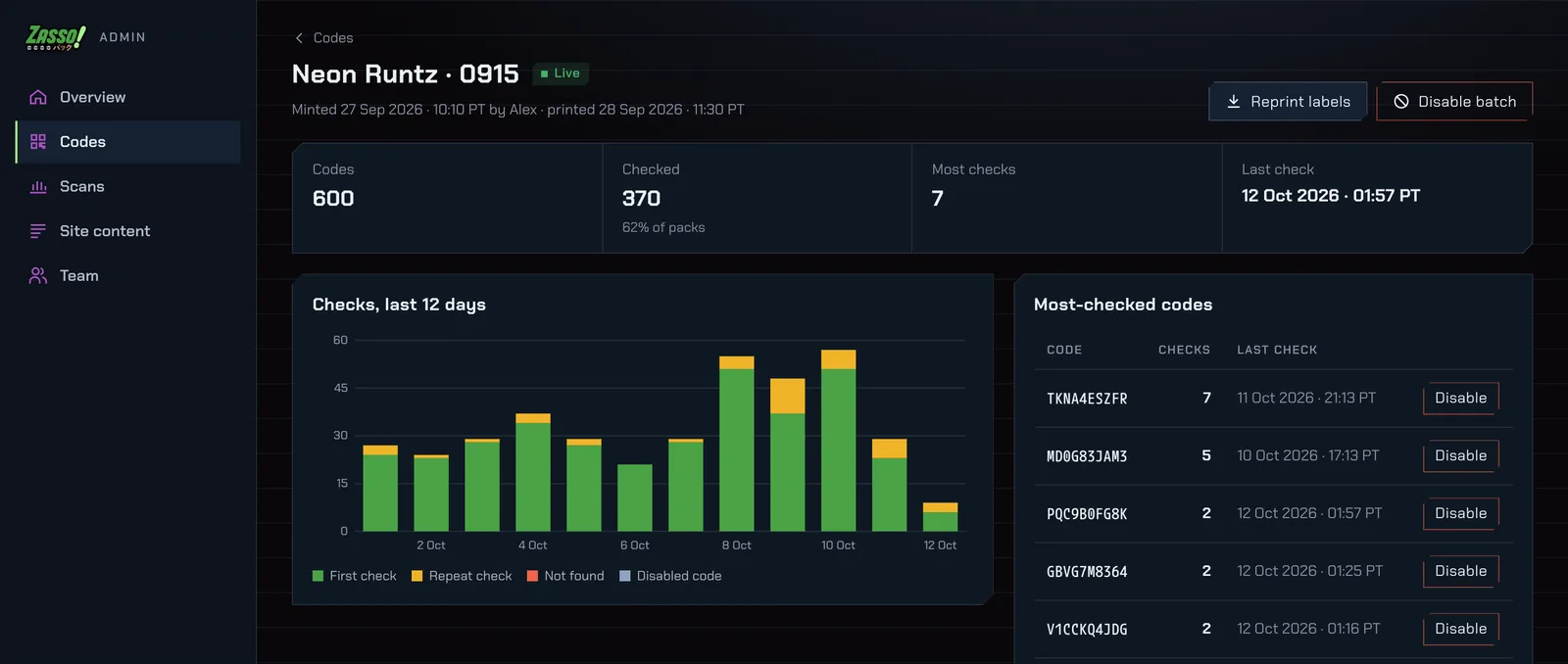
Task: Click the code text TKNA4ESZFR
Action: [x=1087, y=399]
